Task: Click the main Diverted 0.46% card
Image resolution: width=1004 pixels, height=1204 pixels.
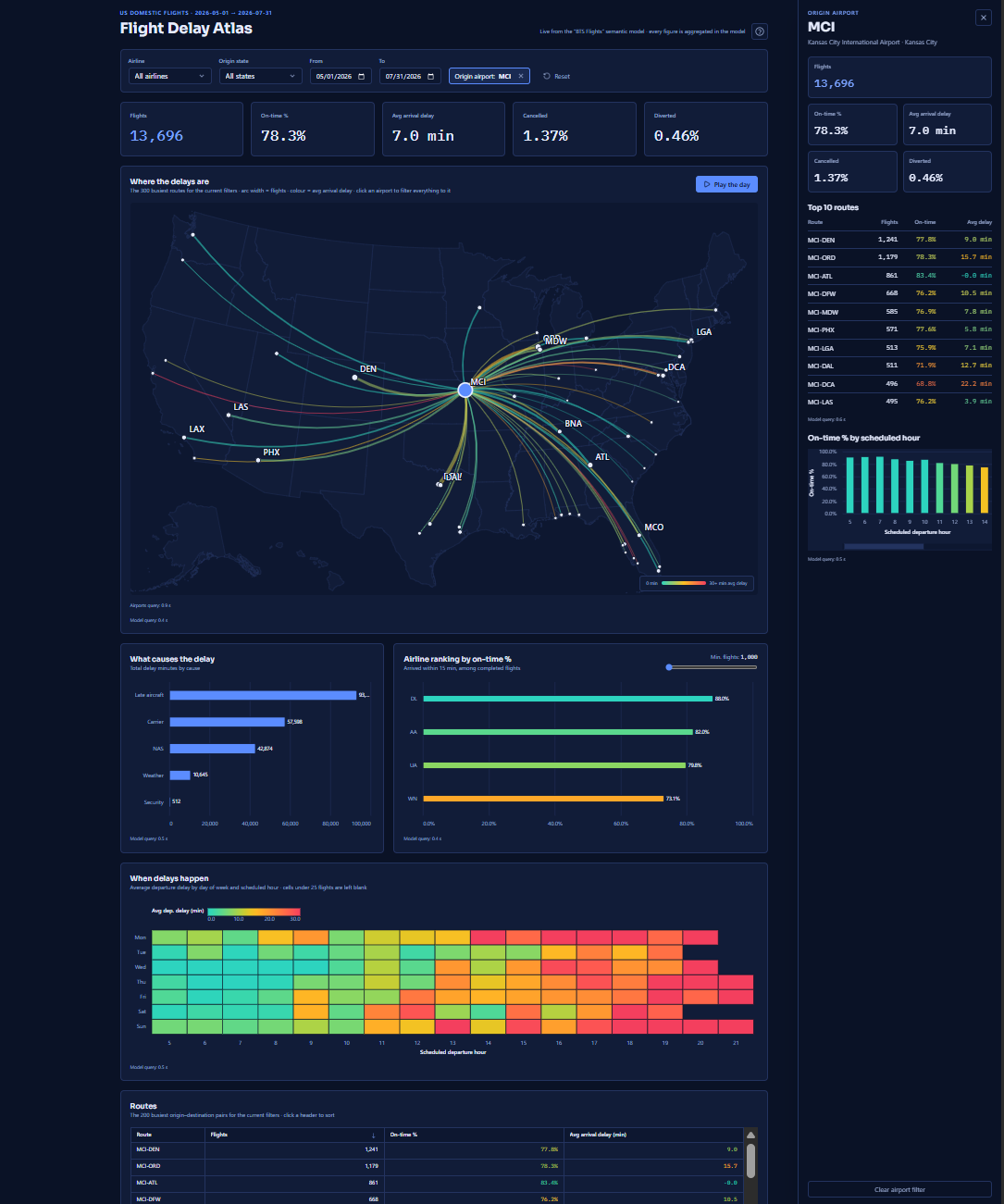Action: click(705, 129)
